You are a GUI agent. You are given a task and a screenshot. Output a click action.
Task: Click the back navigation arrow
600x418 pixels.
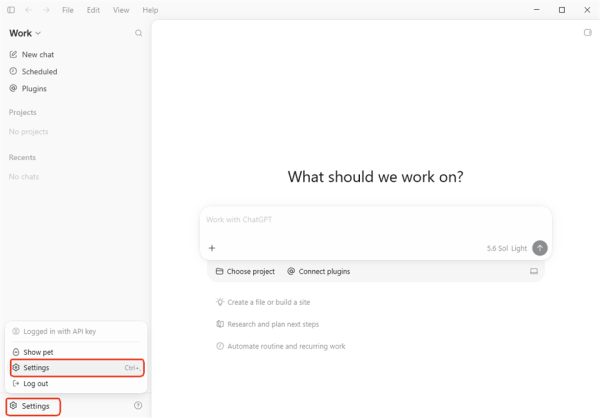tap(28, 10)
